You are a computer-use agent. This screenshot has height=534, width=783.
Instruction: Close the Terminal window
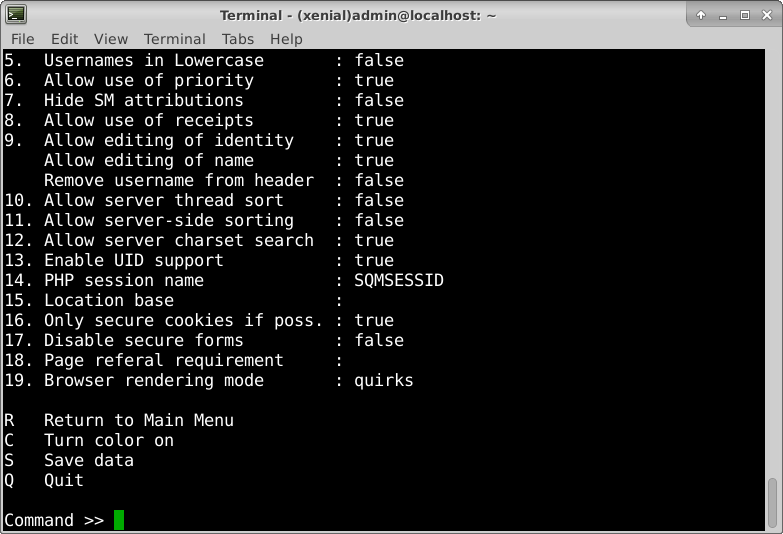coord(766,15)
